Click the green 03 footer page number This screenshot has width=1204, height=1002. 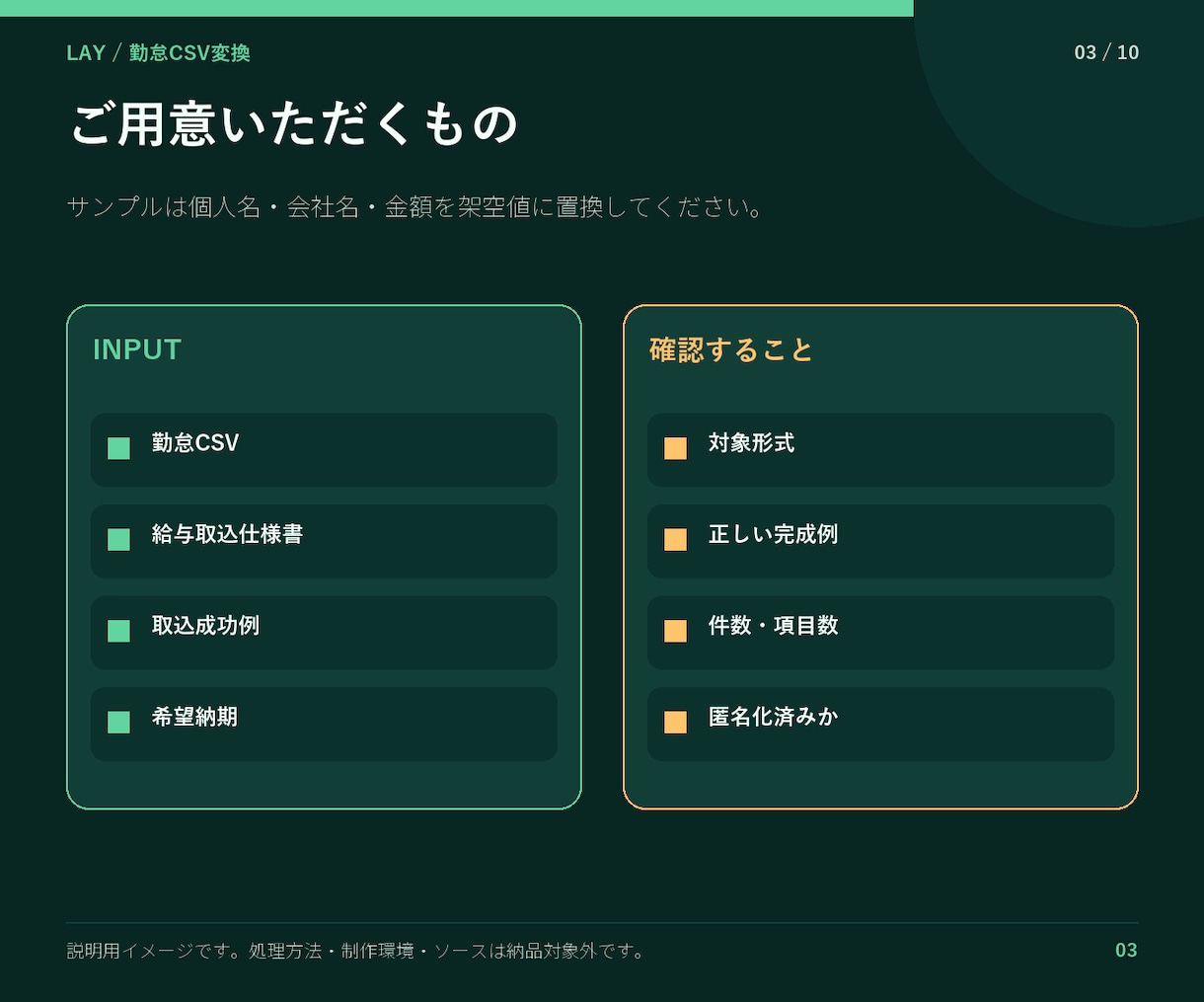point(1126,950)
